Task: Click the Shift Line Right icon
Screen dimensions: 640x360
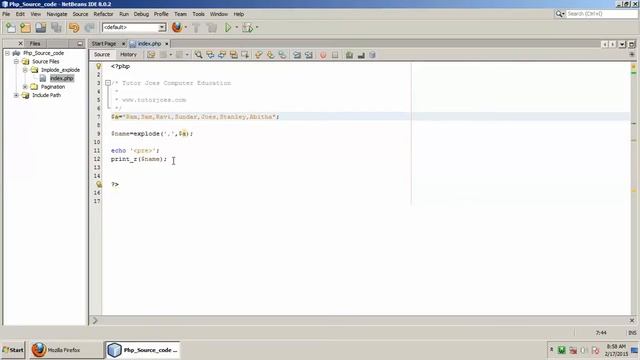Action: (309, 55)
